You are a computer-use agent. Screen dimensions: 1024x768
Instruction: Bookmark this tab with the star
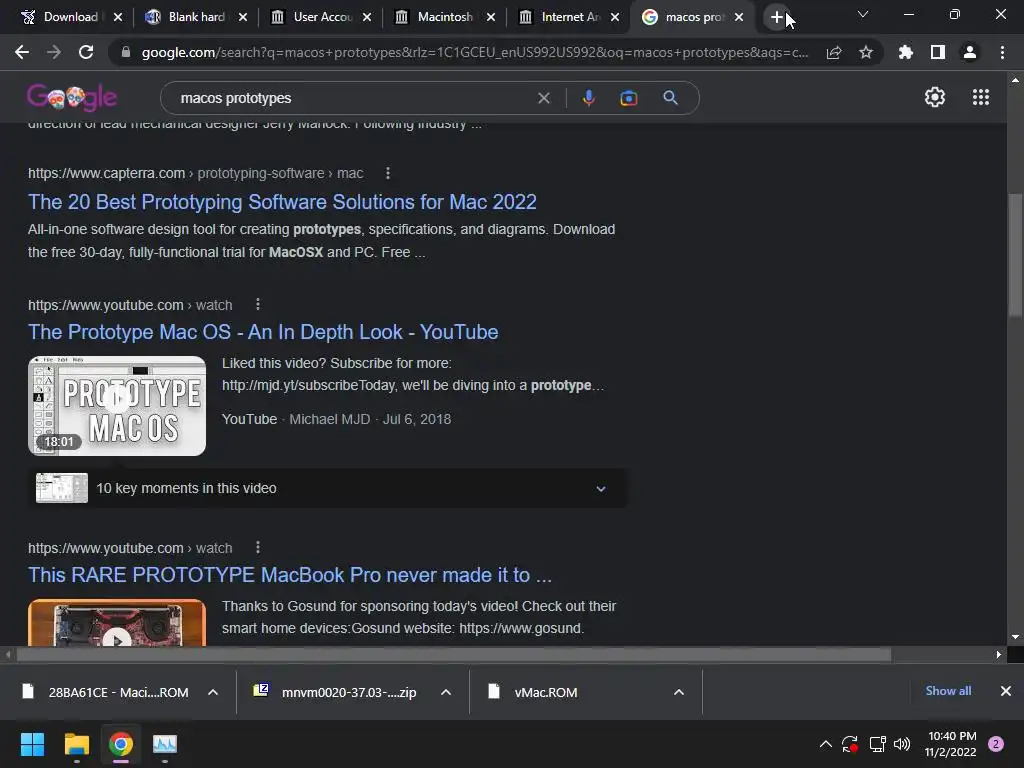click(x=865, y=52)
